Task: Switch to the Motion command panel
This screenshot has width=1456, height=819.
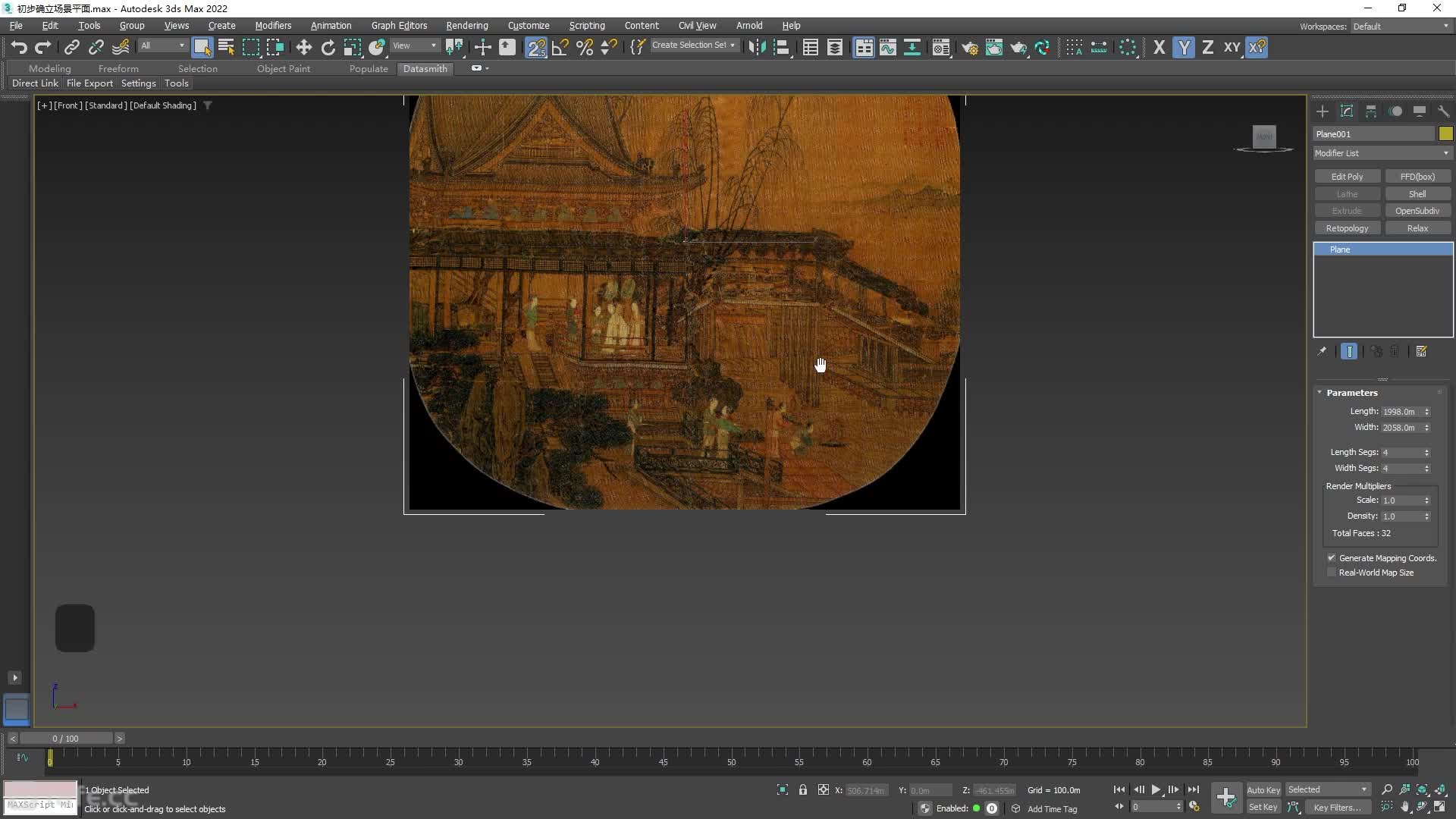Action: [1395, 111]
